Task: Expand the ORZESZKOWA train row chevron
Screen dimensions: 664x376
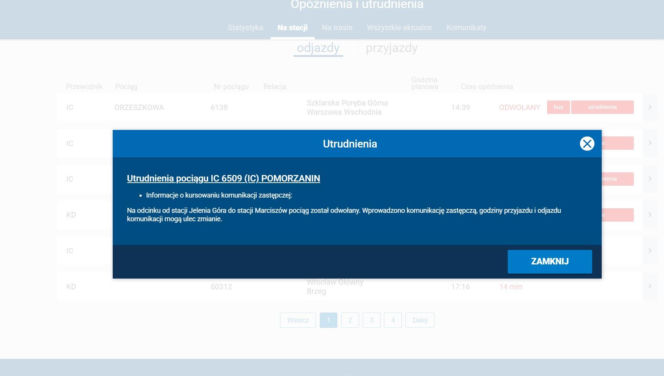Action: coord(650,107)
